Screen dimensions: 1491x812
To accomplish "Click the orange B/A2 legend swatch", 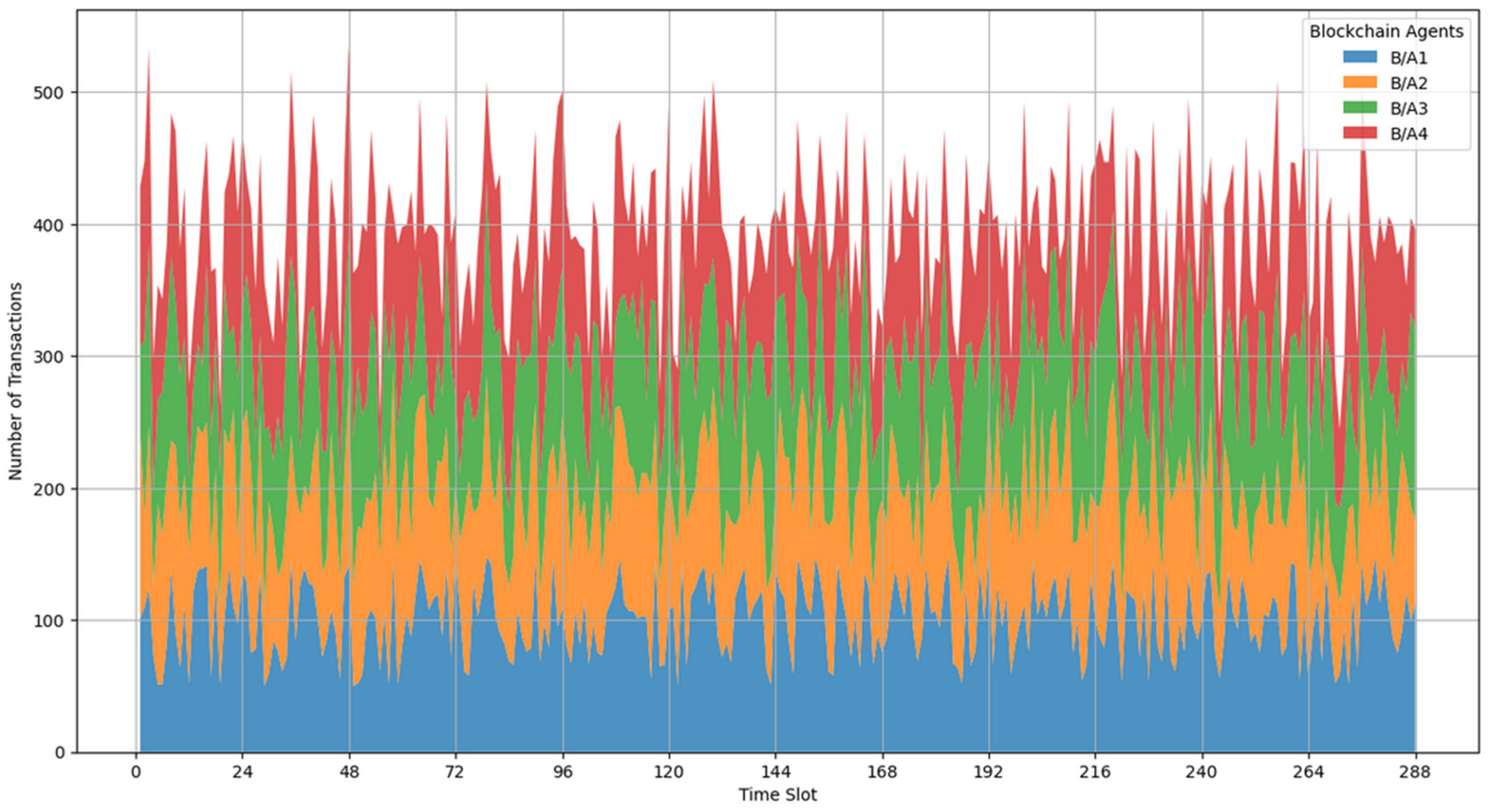I will pos(1360,82).
